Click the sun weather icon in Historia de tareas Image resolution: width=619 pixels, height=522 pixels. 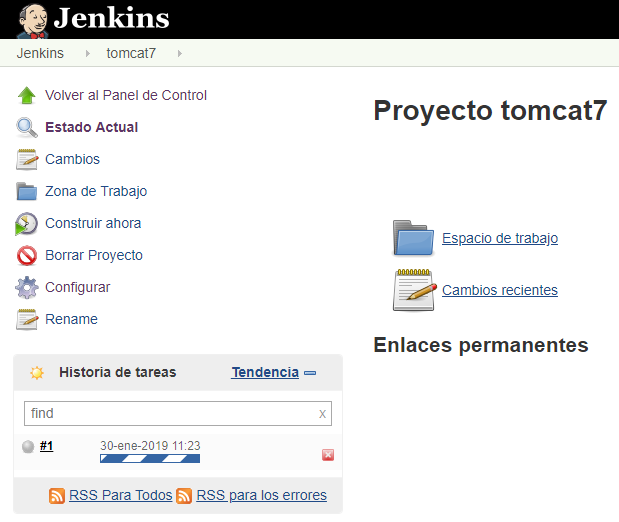click(x=37, y=372)
